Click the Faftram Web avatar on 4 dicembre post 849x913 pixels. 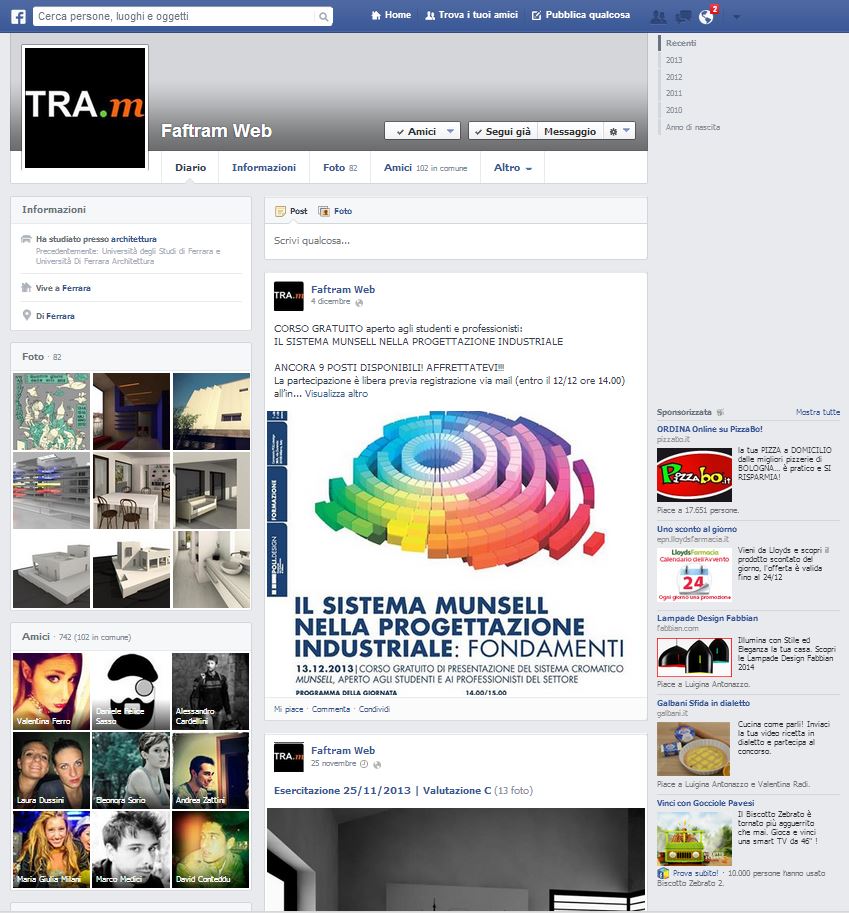pos(289,296)
